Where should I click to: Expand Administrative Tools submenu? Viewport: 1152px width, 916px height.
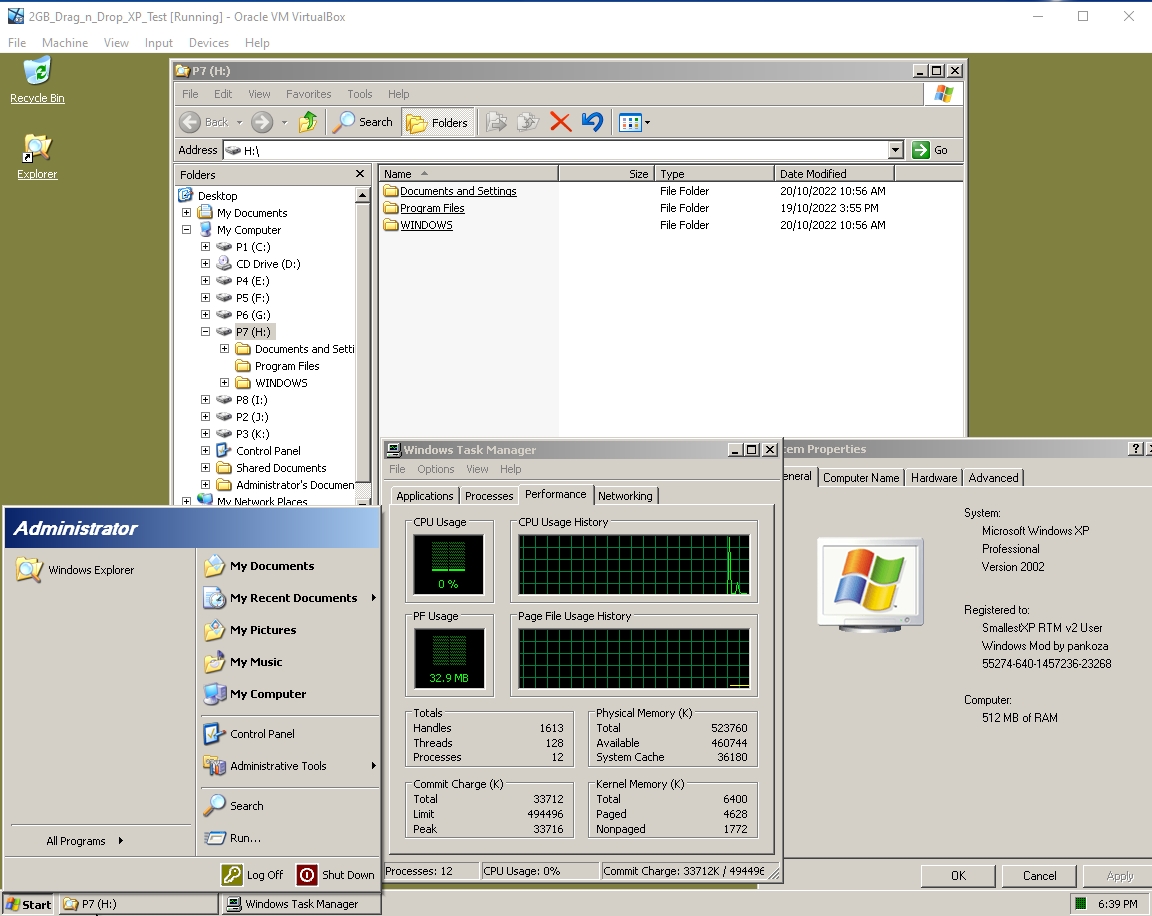(x=290, y=765)
